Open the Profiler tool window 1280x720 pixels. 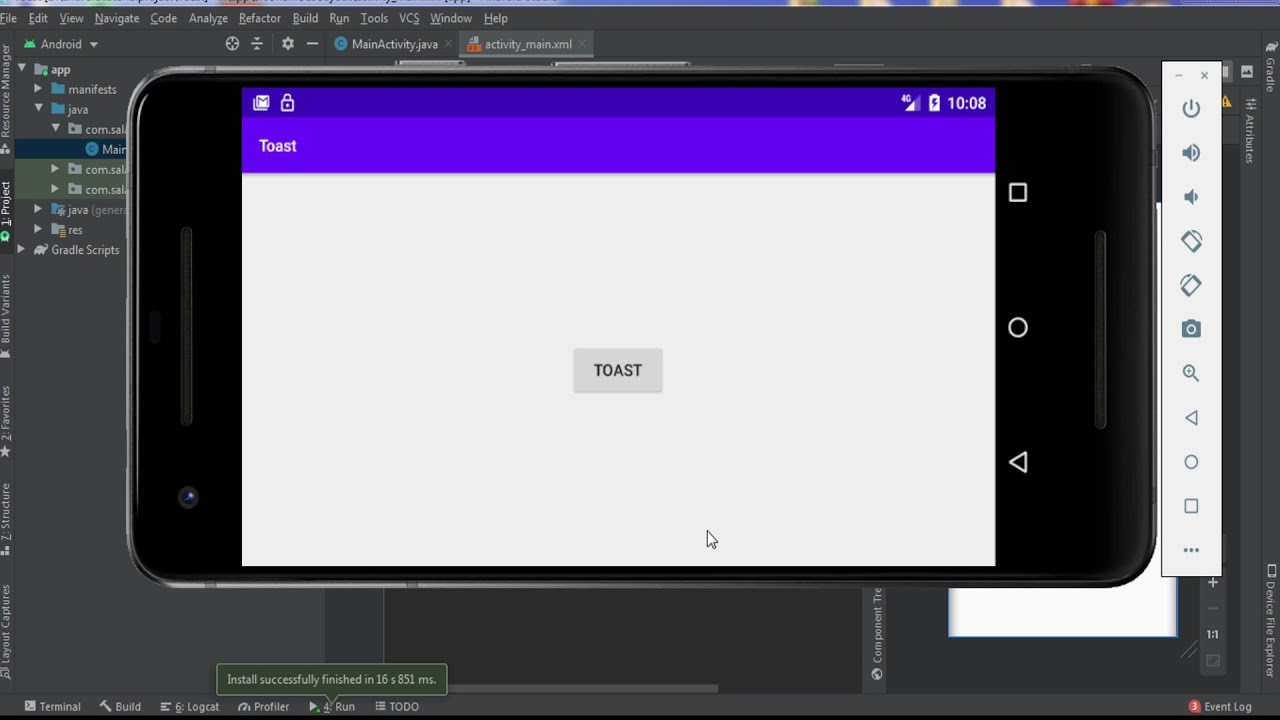click(263, 706)
